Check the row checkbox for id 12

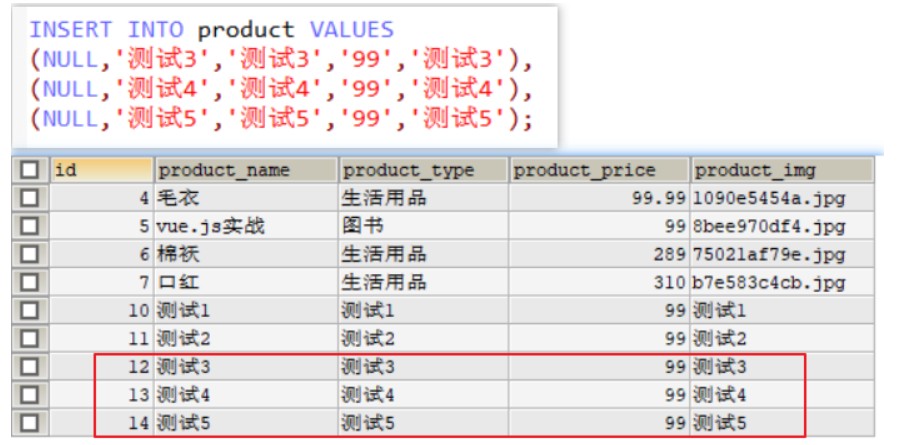tap(29, 367)
